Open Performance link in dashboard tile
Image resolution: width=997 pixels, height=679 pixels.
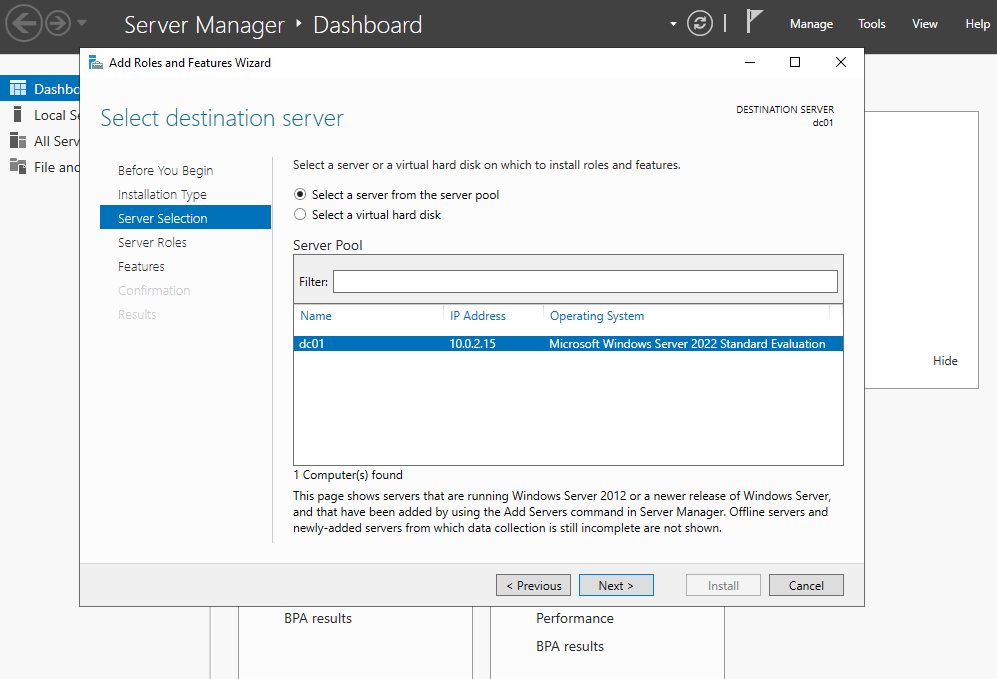click(x=575, y=618)
